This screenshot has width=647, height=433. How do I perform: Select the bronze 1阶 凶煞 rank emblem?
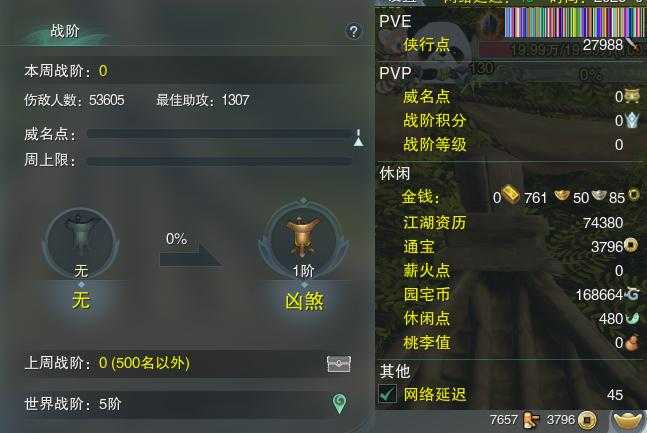coord(304,239)
